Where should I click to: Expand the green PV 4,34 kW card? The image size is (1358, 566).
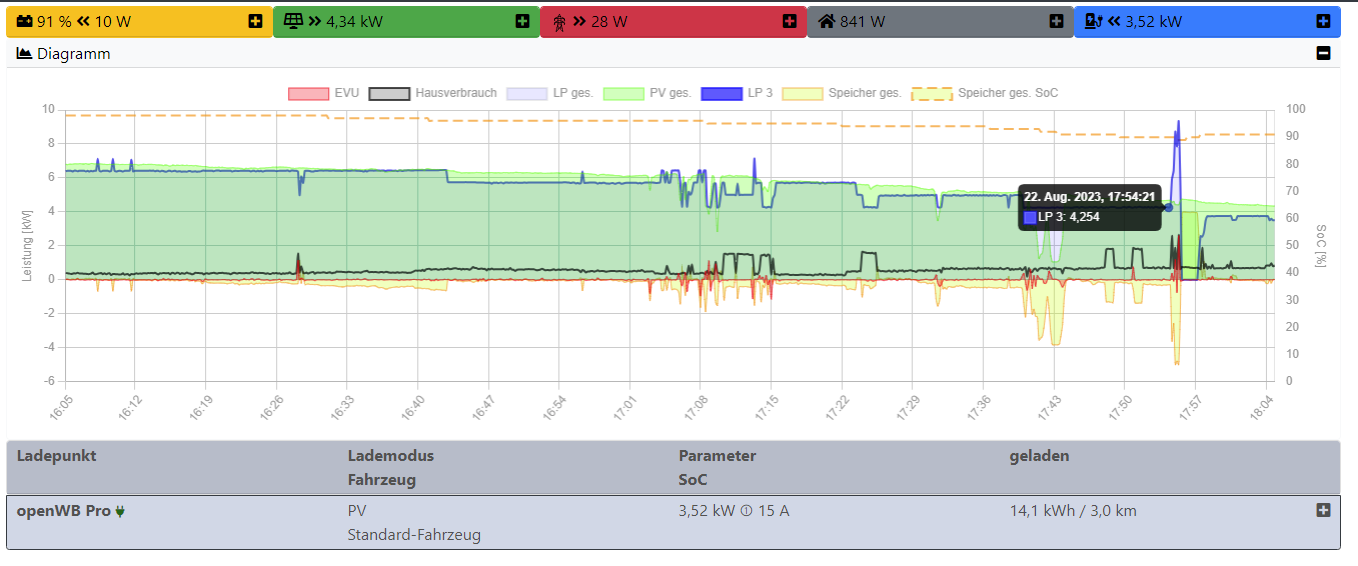point(522,21)
